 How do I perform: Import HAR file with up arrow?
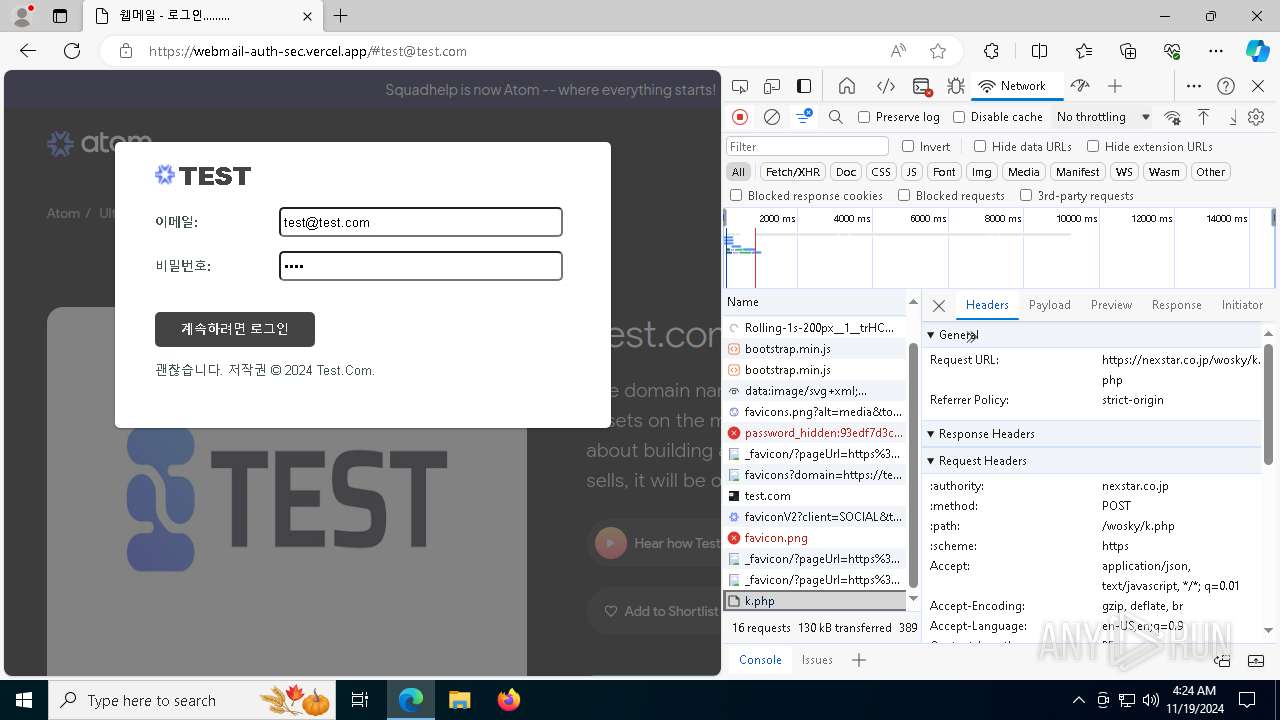click(x=1204, y=117)
